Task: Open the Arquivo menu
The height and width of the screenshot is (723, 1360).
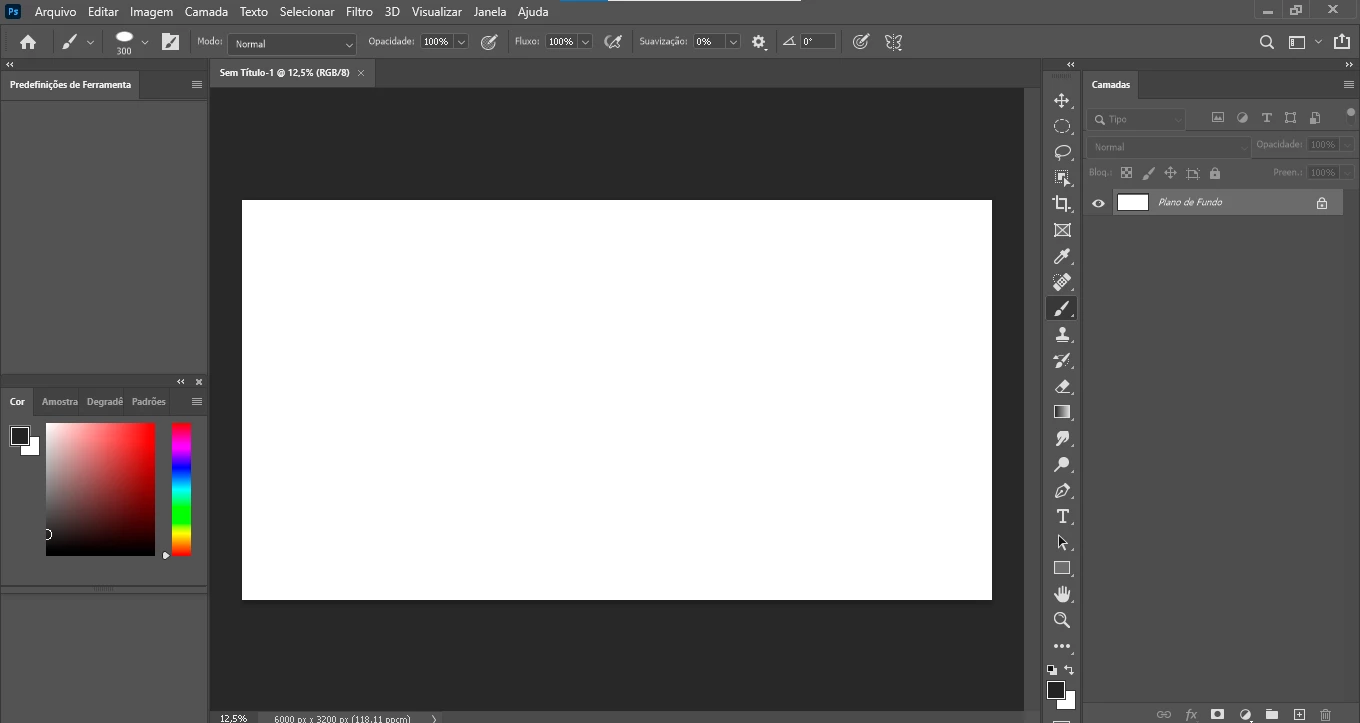Action: [55, 12]
